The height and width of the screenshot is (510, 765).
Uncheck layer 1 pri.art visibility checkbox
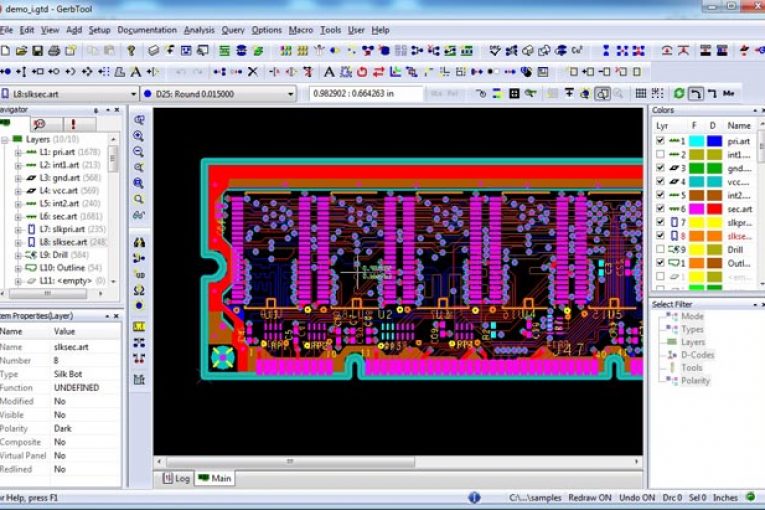click(660, 141)
